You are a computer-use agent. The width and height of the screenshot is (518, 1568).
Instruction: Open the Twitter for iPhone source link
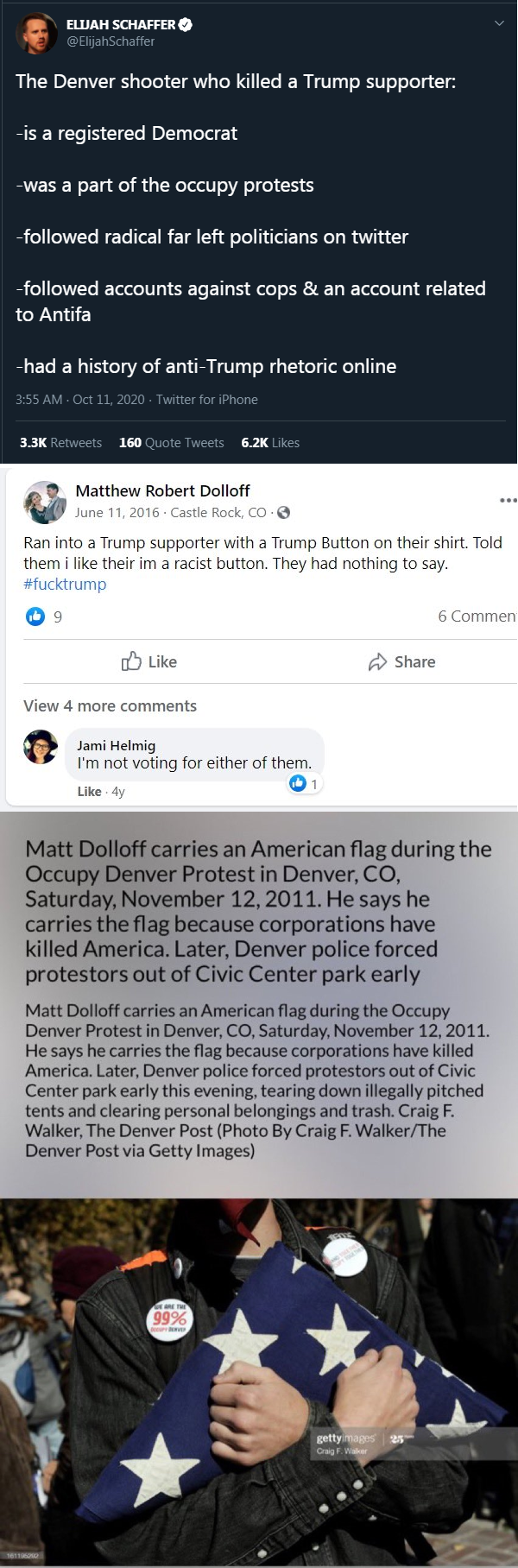point(206,400)
